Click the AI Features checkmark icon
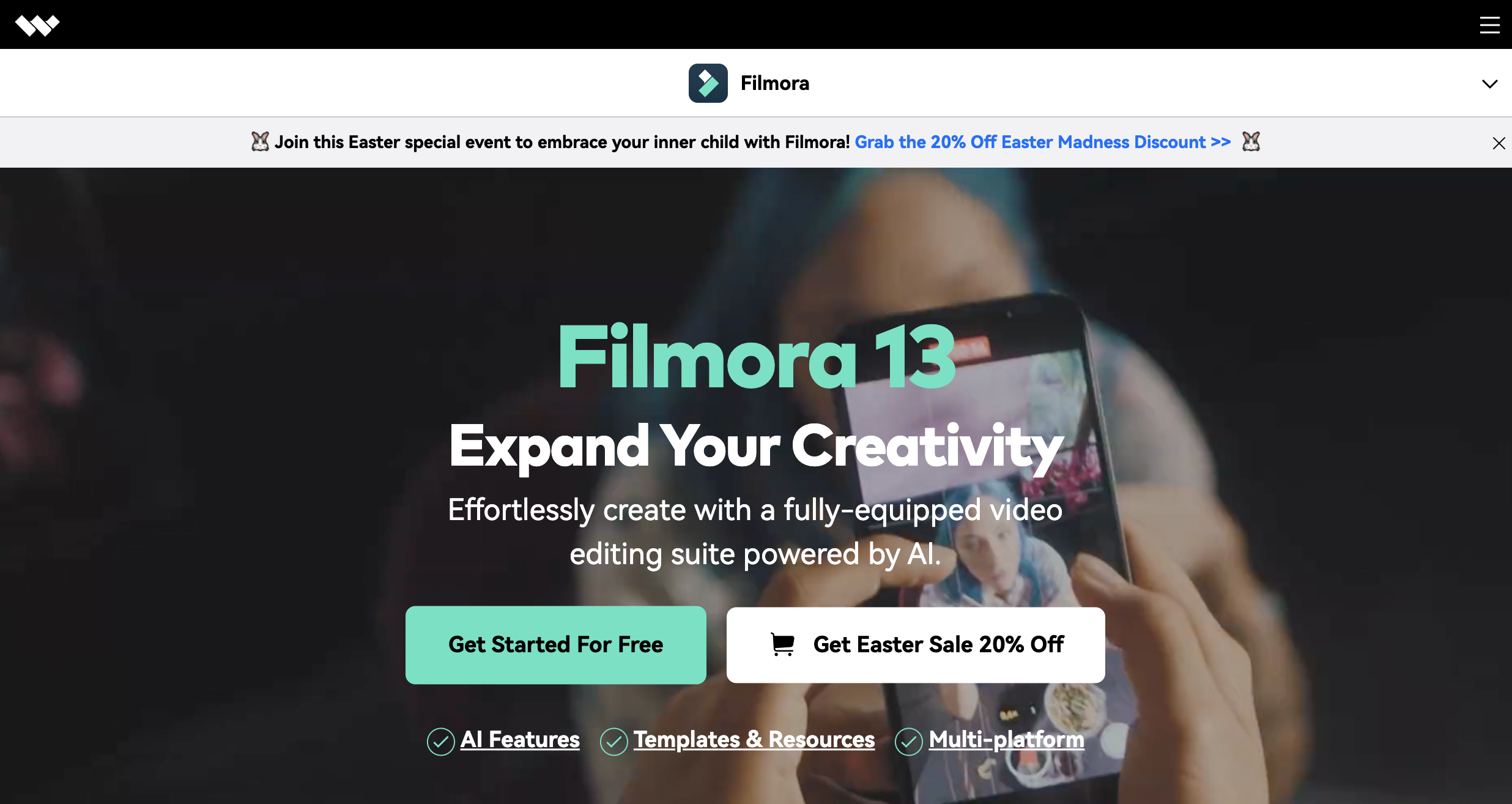Screen dimensions: 1512x804 pyautogui.click(x=440, y=741)
